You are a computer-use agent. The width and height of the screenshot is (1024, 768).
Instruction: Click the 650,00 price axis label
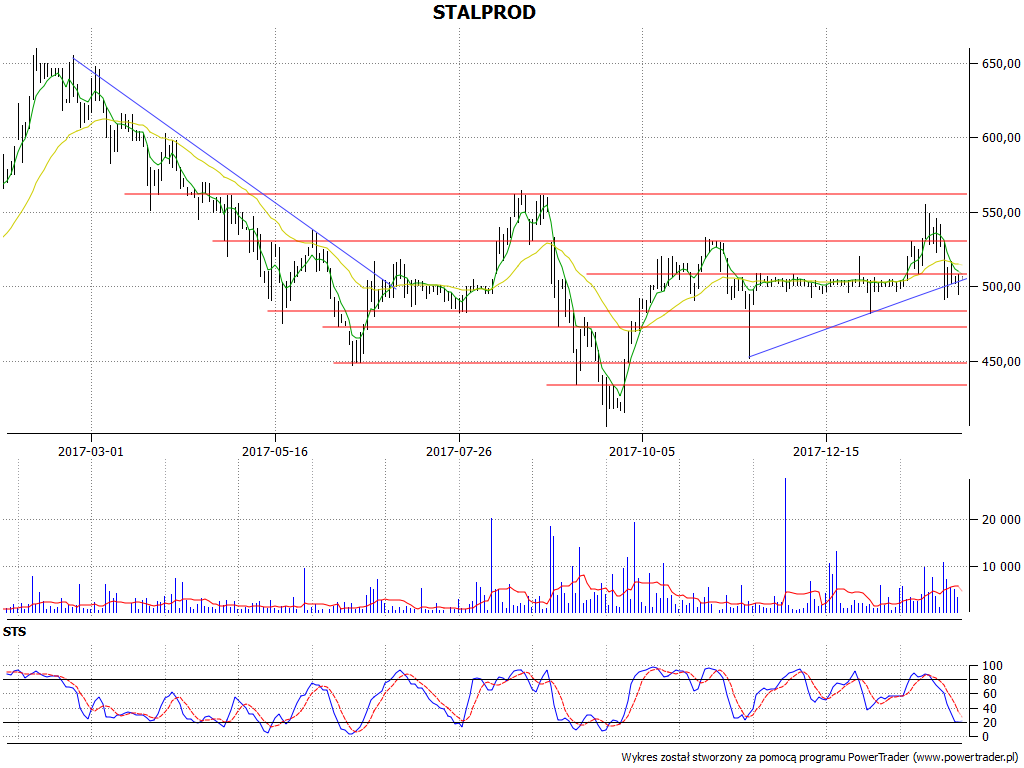click(x=1000, y=63)
